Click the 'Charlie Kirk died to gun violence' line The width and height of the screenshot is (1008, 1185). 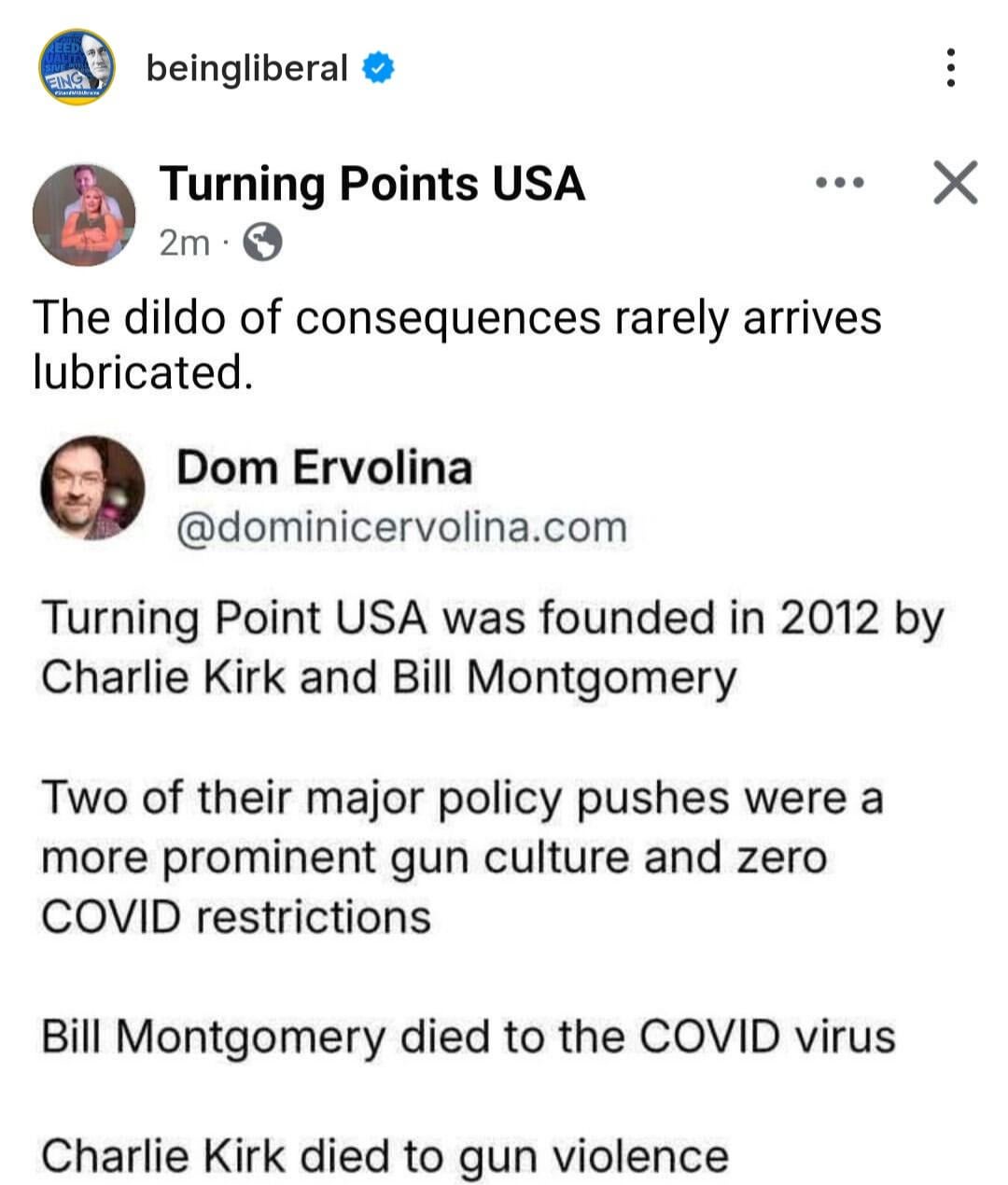click(385, 1156)
